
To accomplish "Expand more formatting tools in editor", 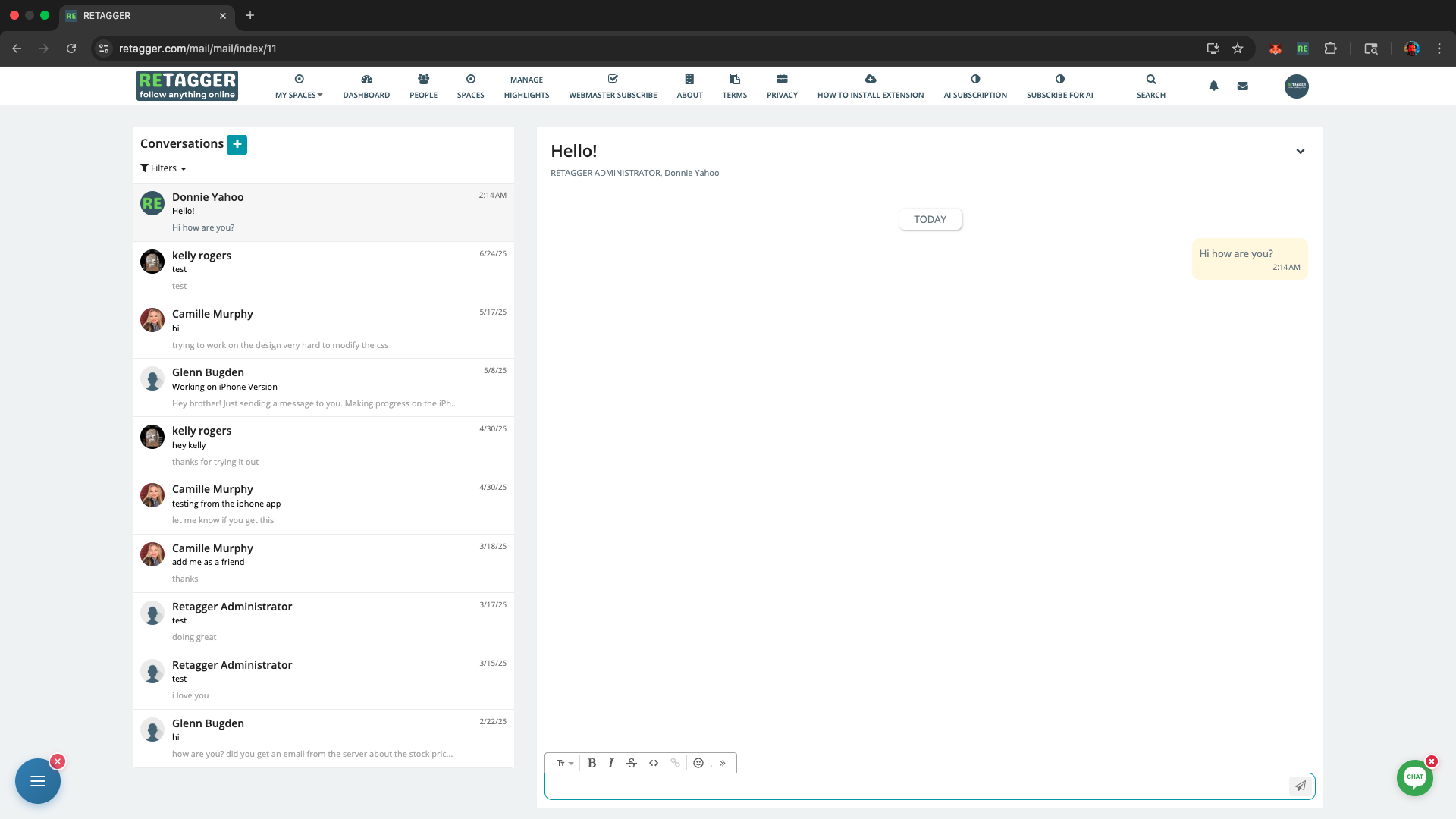I will coord(722,763).
